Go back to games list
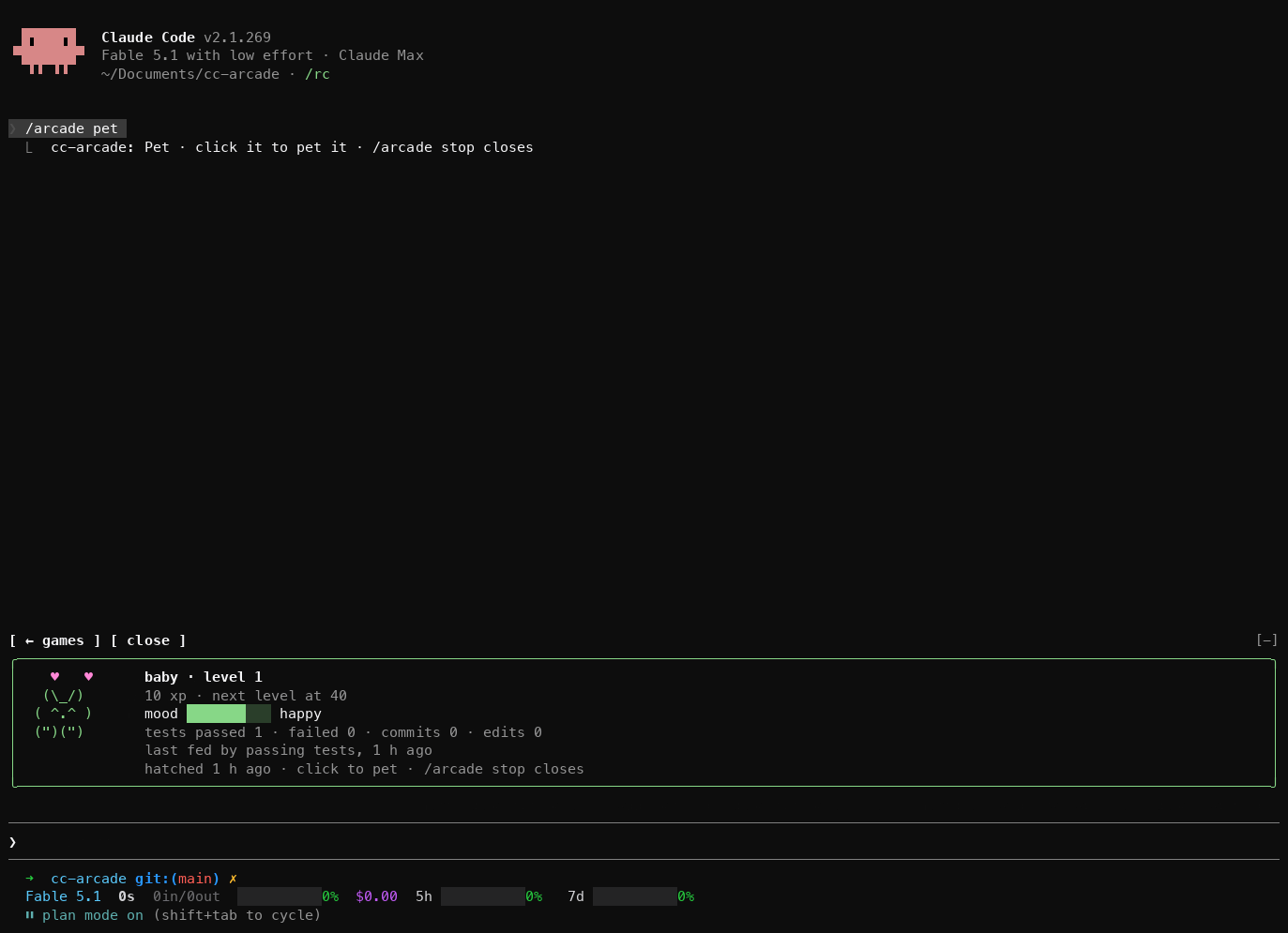The image size is (1288, 933). point(55,640)
